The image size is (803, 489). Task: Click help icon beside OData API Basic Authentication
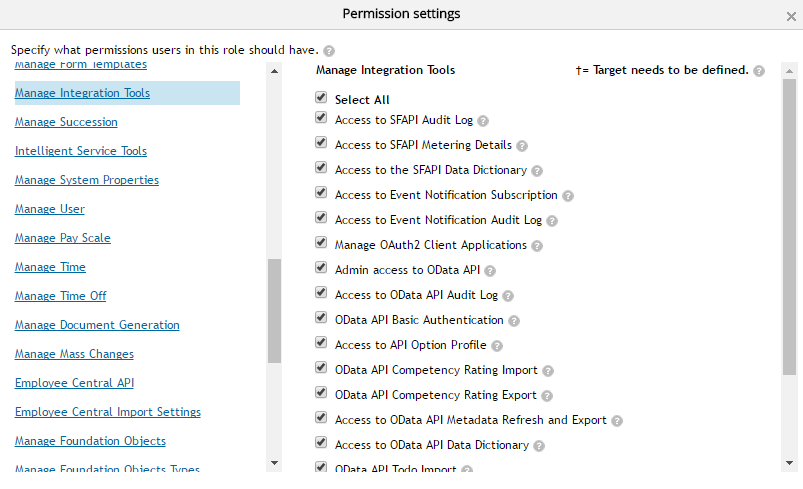coord(514,321)
